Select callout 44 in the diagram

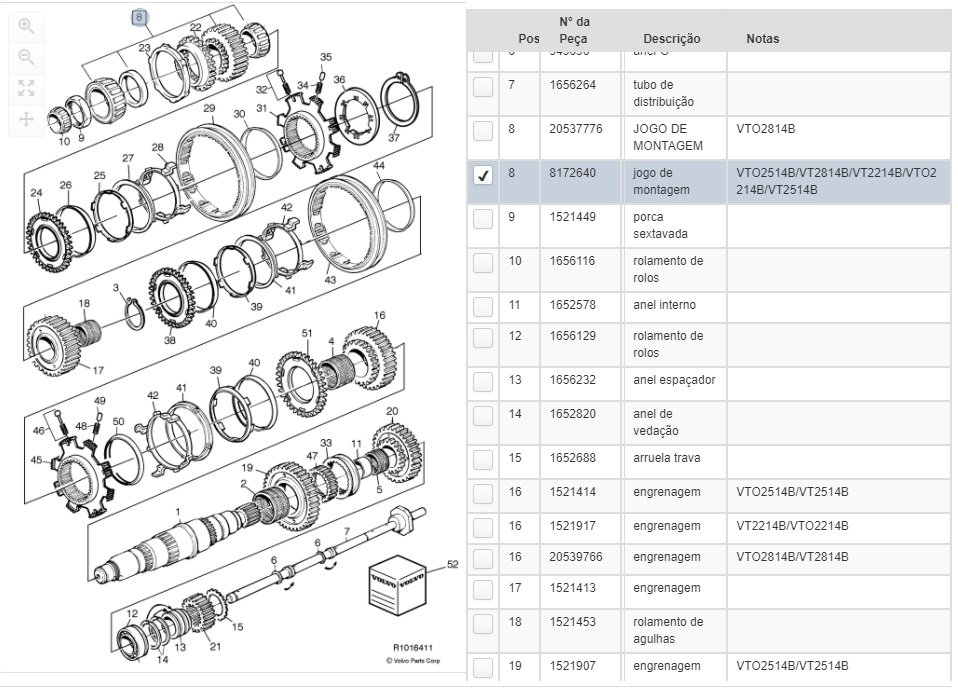click(379, 166)
